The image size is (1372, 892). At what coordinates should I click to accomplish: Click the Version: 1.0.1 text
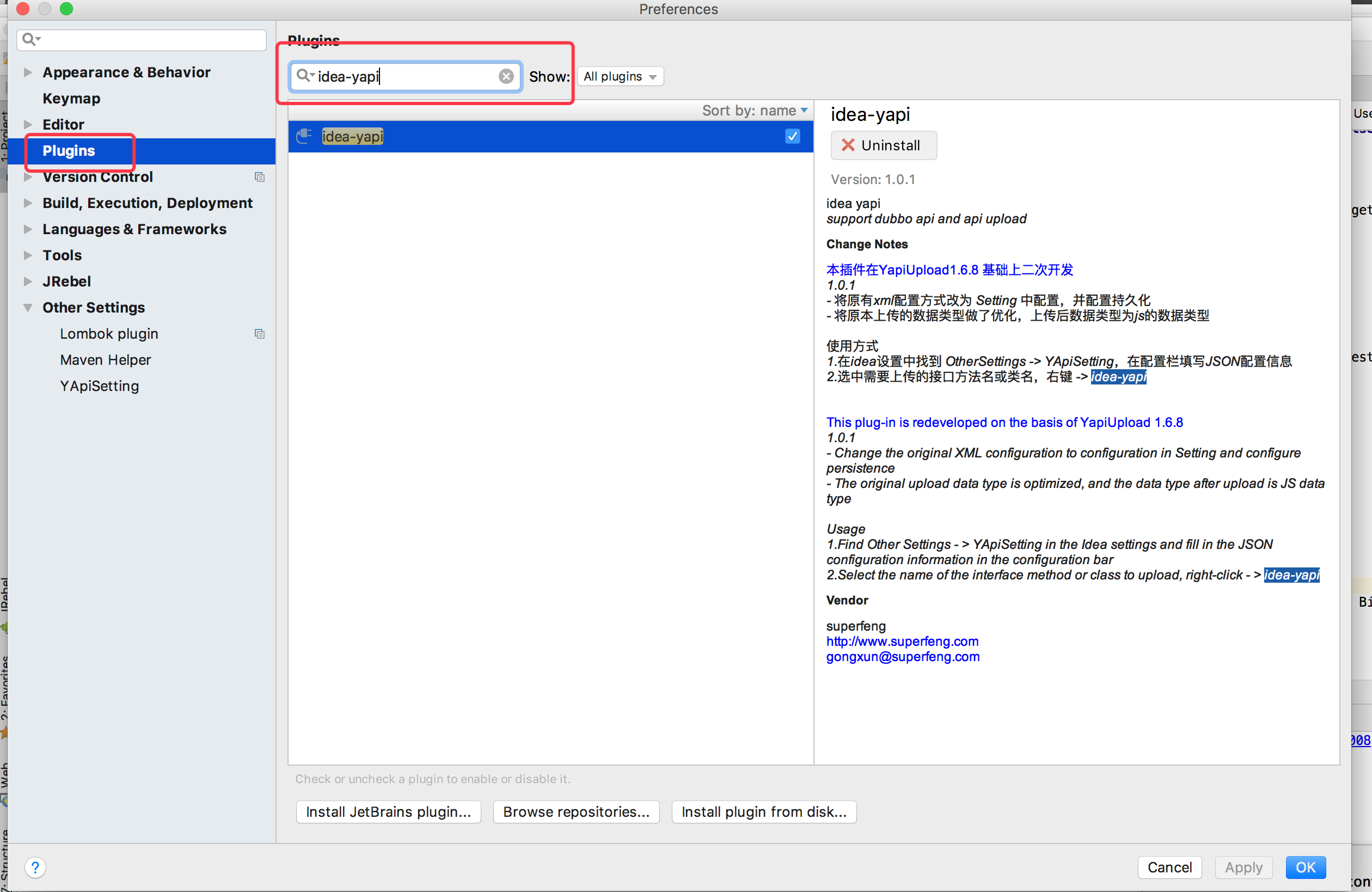(x=872, y=179)
